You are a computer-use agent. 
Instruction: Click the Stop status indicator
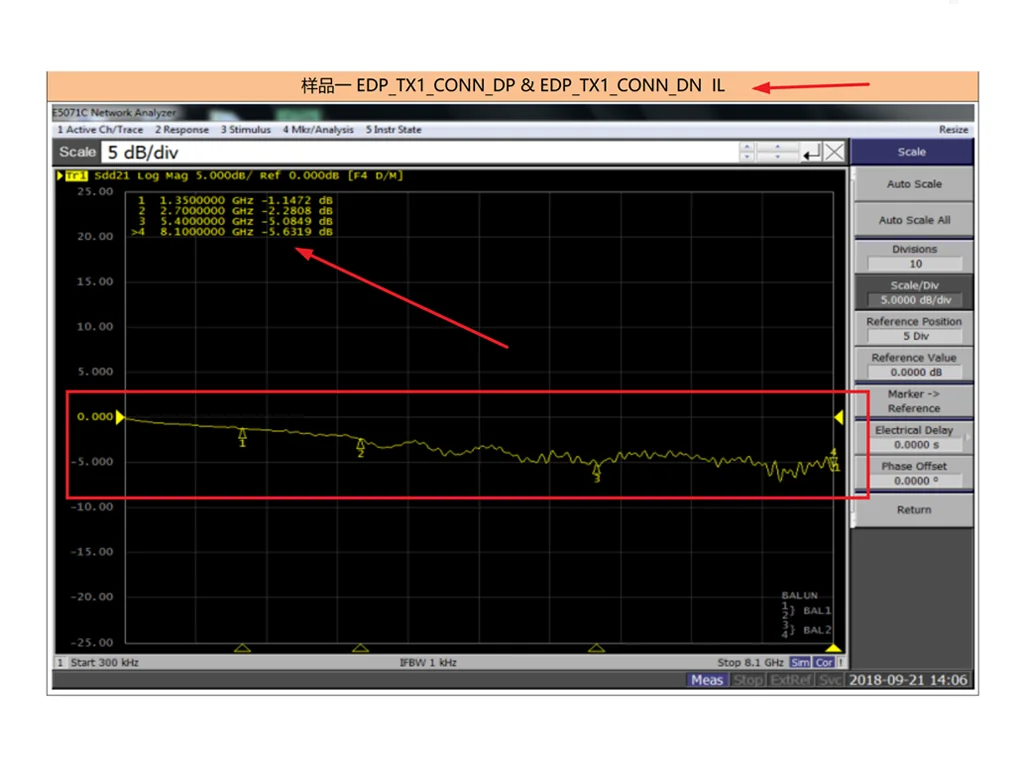click(748, 680)
